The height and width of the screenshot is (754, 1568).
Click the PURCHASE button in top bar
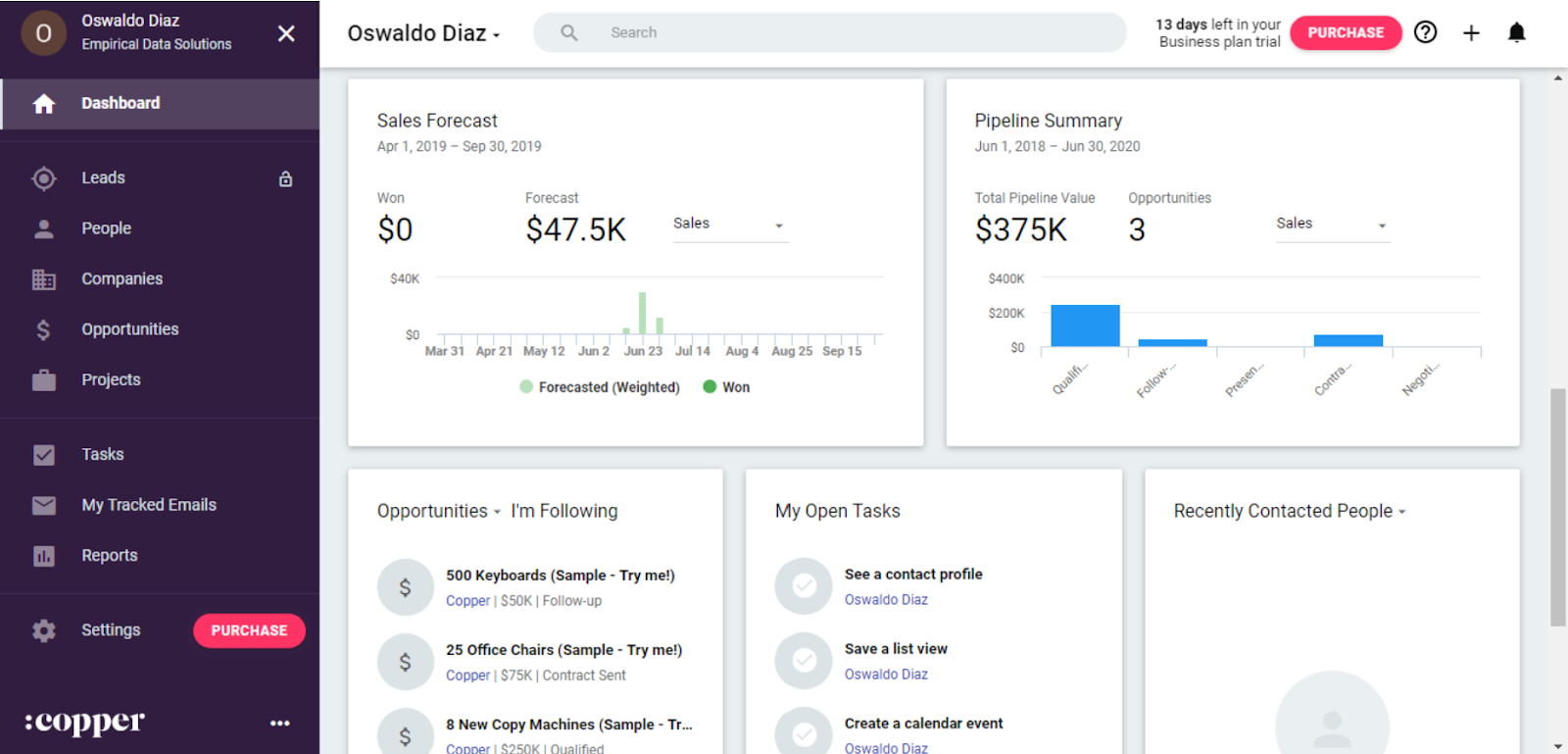(x=1346, y=32)
